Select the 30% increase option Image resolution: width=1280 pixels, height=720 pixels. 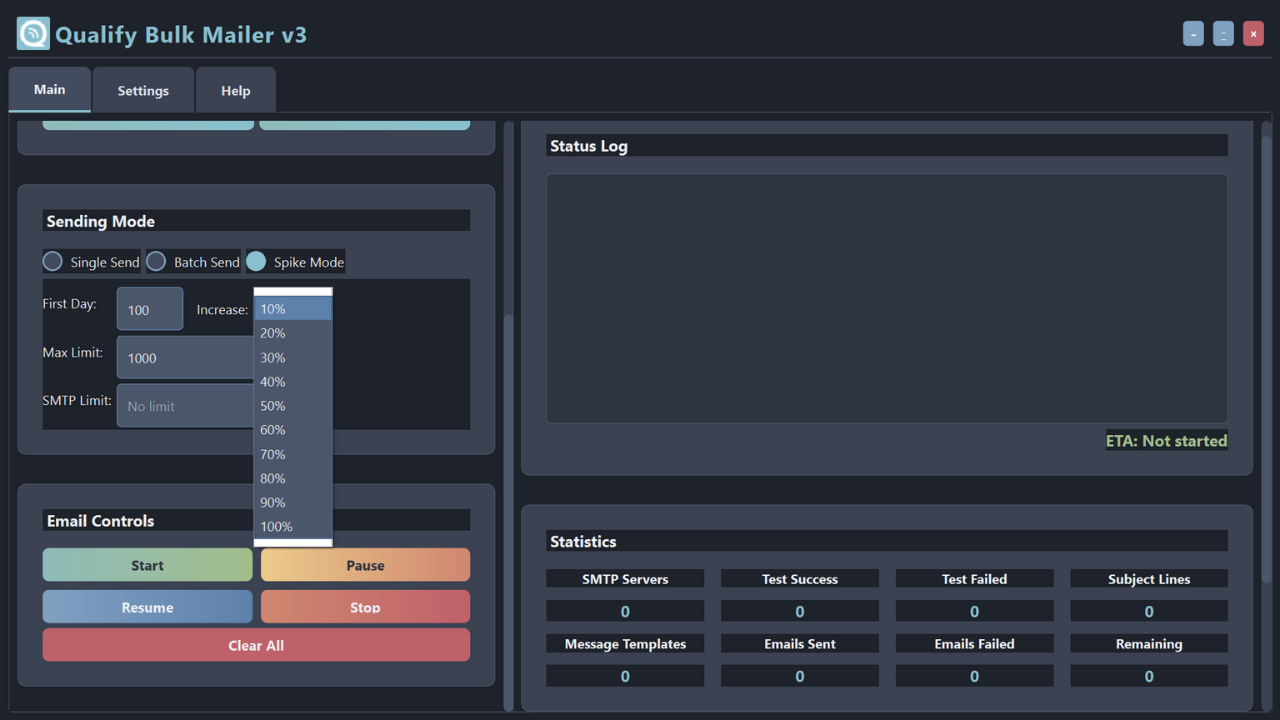[x=292, y=358]
